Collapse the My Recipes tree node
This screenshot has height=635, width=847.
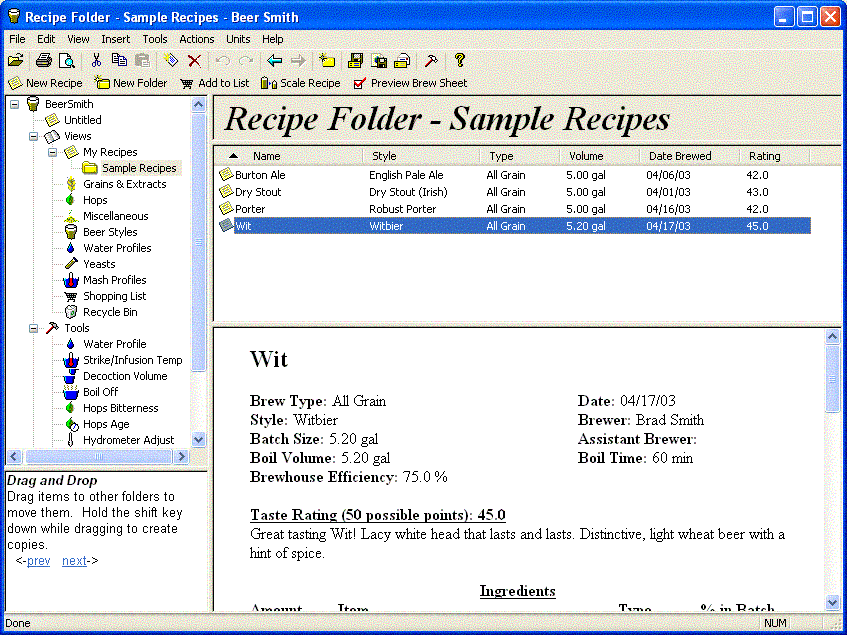[x=52, y=152]
